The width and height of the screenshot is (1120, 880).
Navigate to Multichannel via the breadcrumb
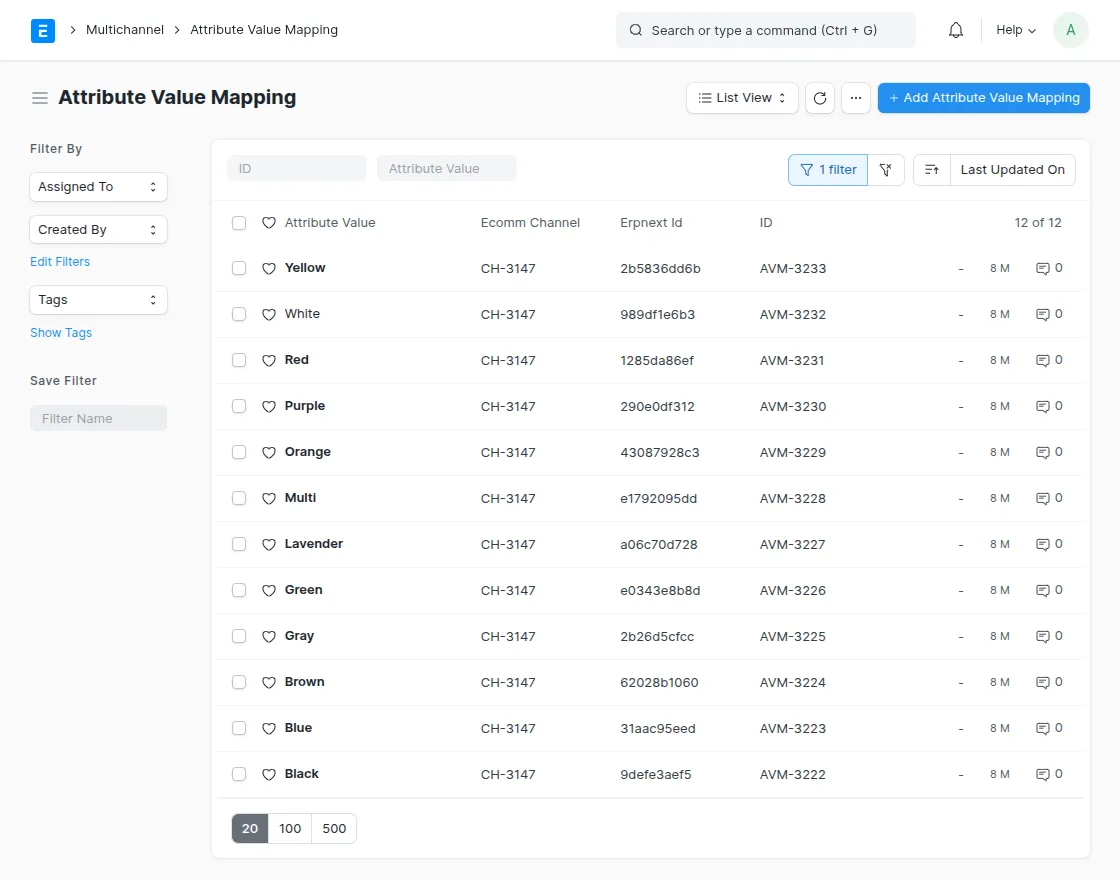124,30
